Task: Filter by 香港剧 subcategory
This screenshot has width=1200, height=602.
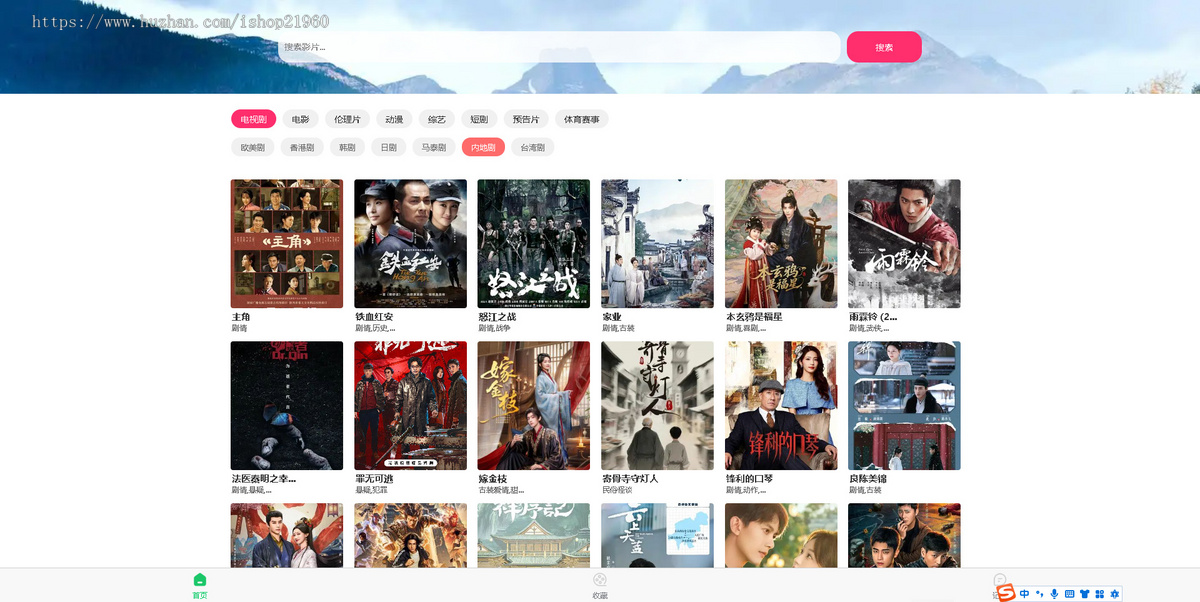Action: tap(301, 147)
